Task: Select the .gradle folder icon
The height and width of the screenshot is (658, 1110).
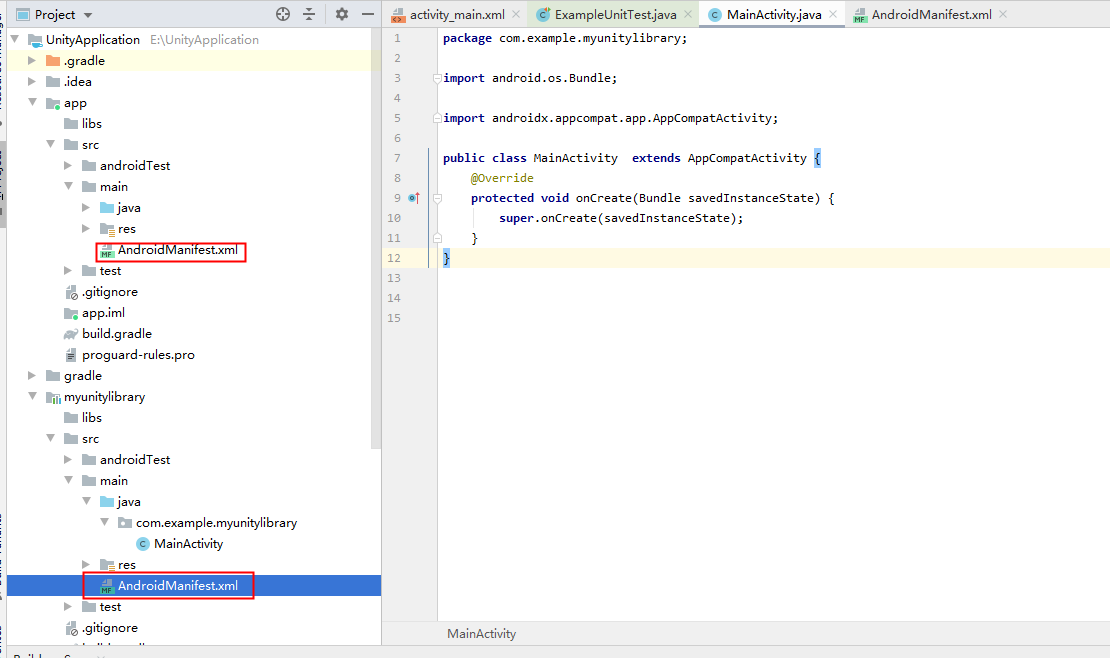Action: click(53, 60)
